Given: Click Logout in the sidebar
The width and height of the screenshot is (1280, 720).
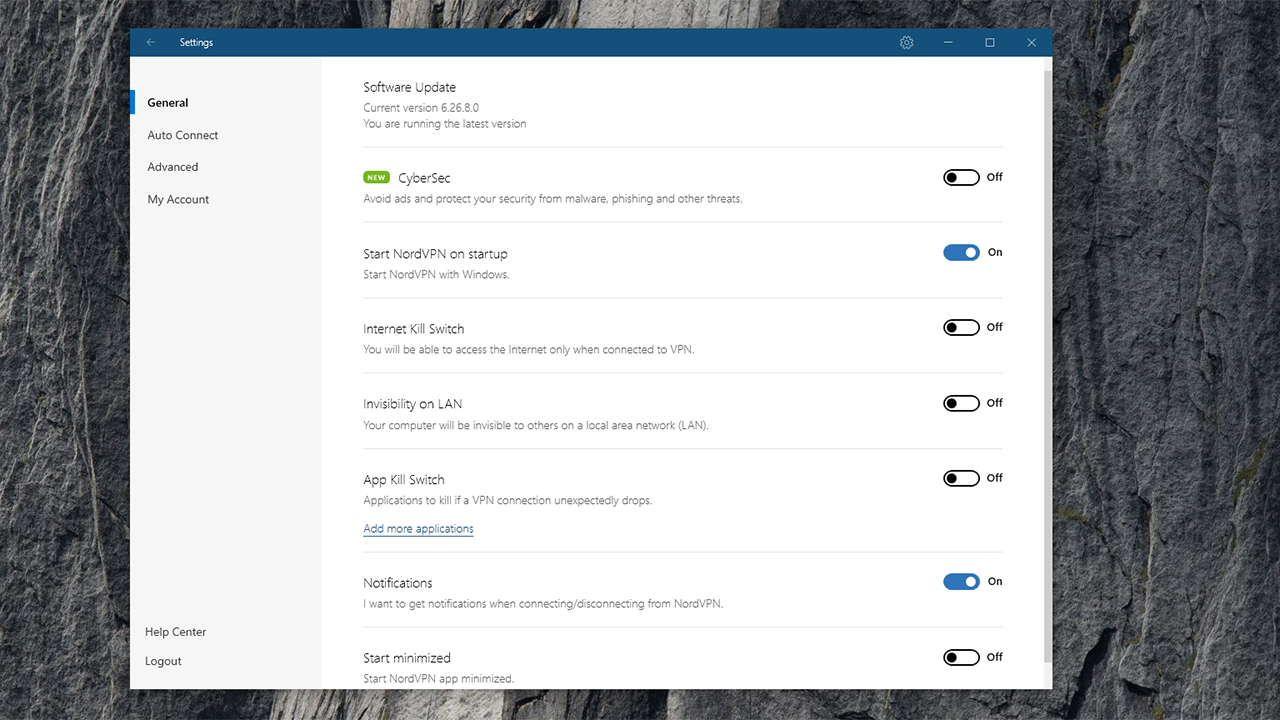Looking at the screenshot, I should point(163,661).
